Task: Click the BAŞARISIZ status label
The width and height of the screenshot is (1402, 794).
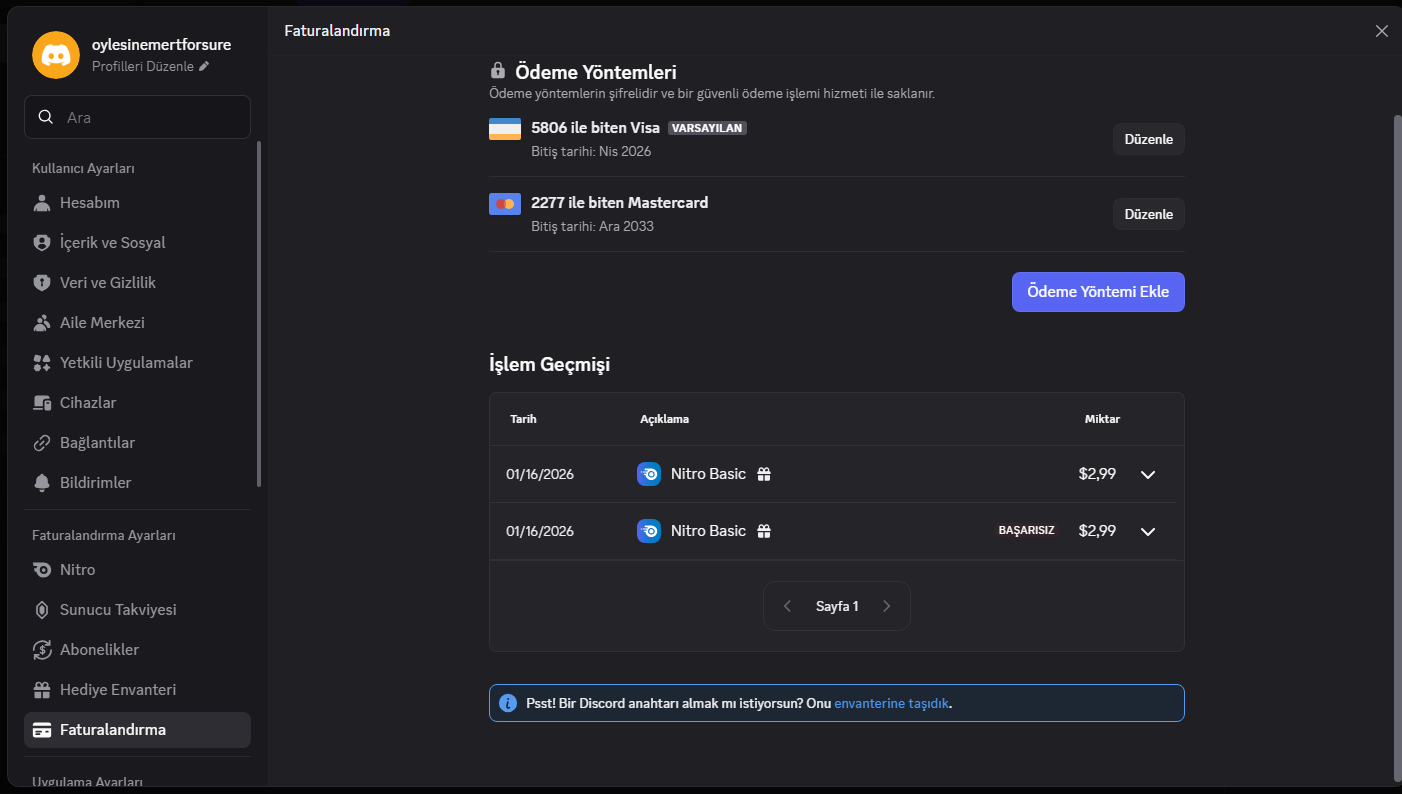Action: 1026,531
